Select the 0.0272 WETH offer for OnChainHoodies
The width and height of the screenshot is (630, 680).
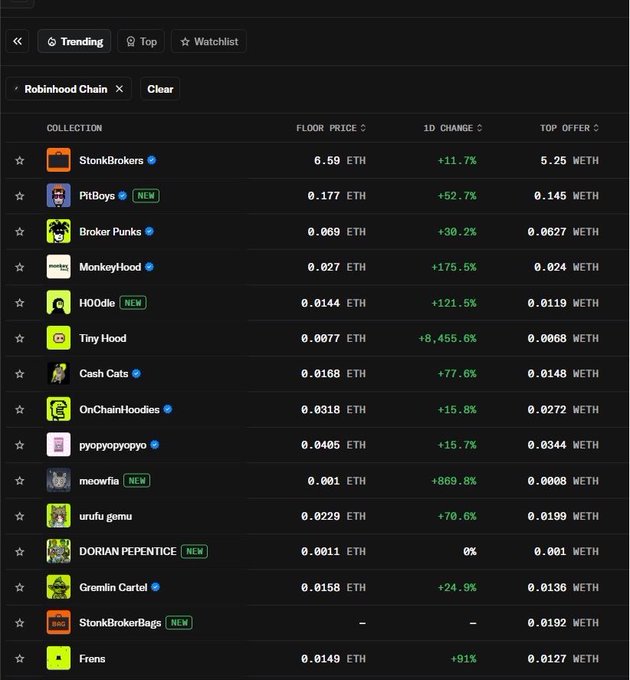[x=563, y=409]
